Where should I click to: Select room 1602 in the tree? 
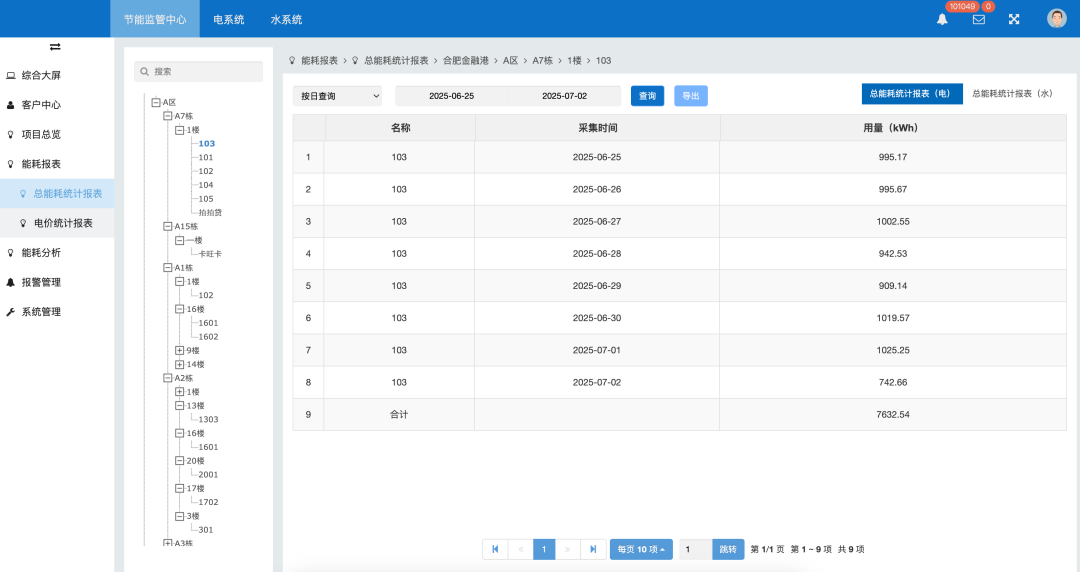coord(208,336)
